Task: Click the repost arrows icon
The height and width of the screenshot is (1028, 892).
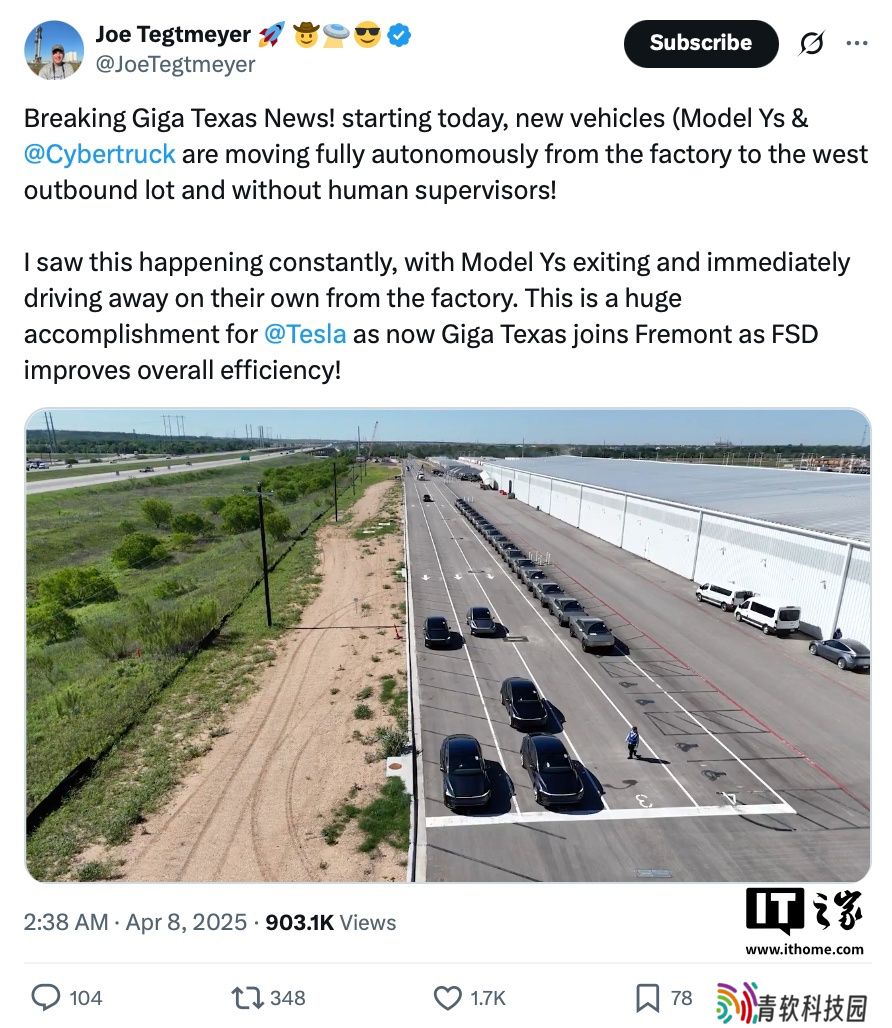Action: tap(248, 998)
